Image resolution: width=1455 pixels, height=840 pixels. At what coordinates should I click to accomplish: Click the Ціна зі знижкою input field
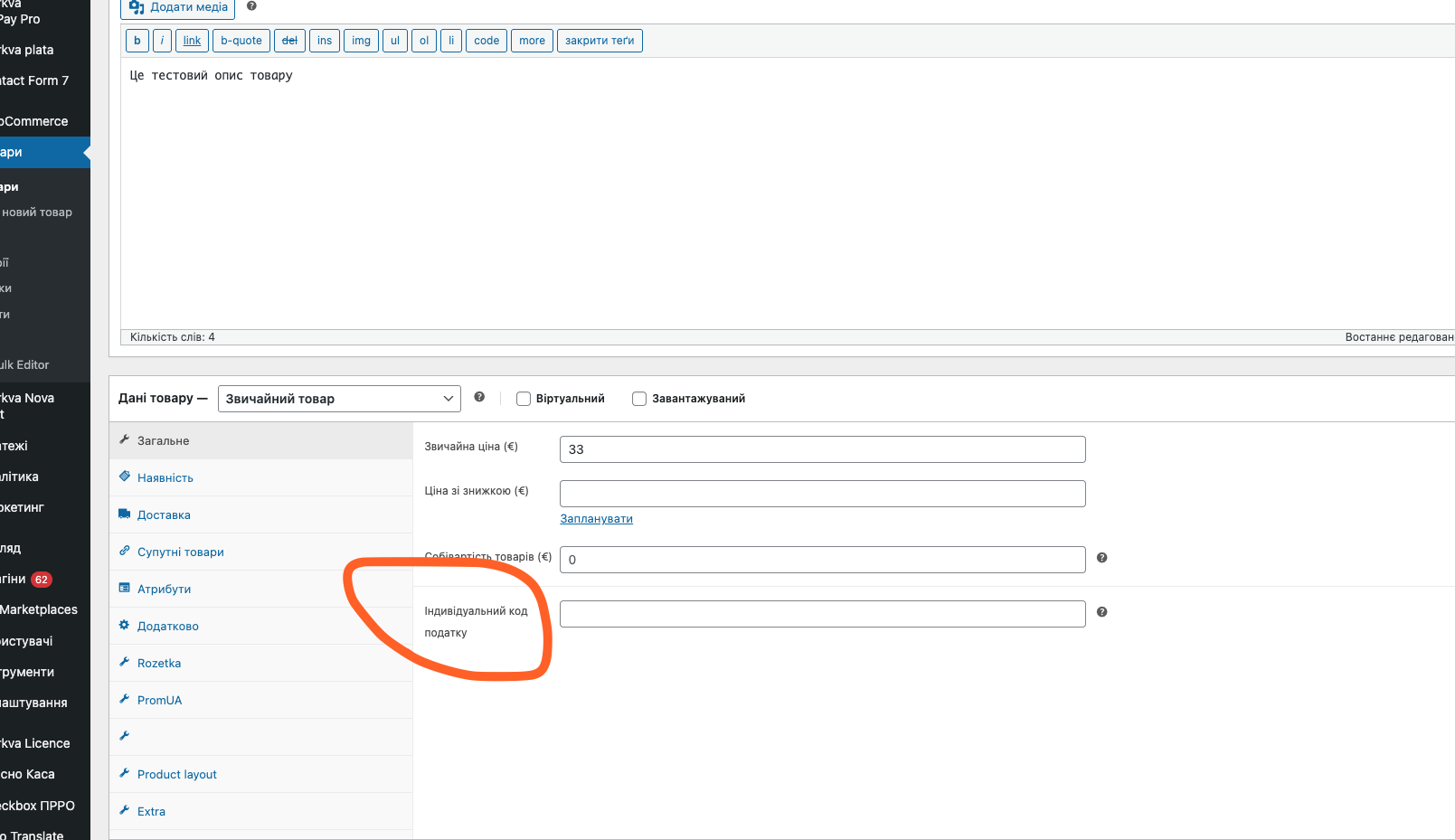[822, 494]
